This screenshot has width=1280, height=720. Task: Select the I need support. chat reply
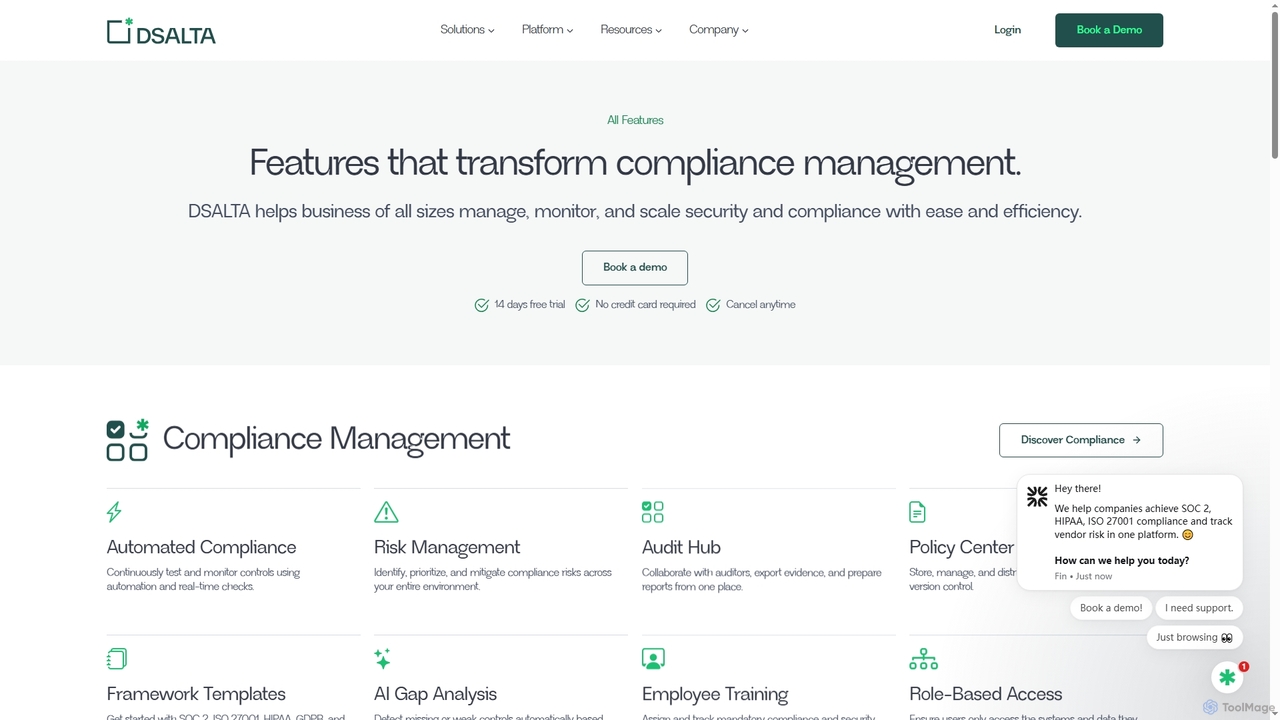click(1199, 608)
